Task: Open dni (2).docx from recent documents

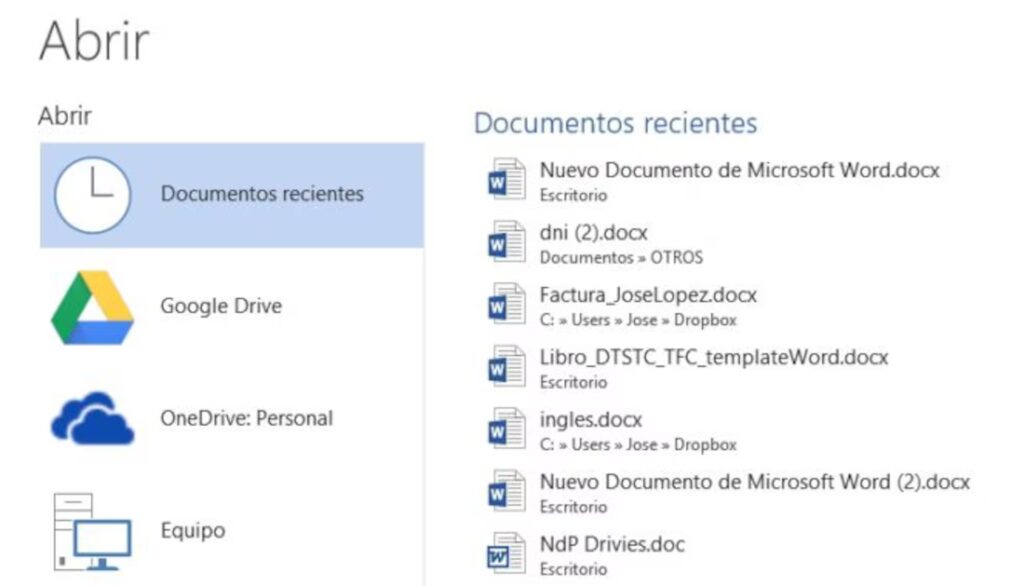Action: click(x=594, y=231)
